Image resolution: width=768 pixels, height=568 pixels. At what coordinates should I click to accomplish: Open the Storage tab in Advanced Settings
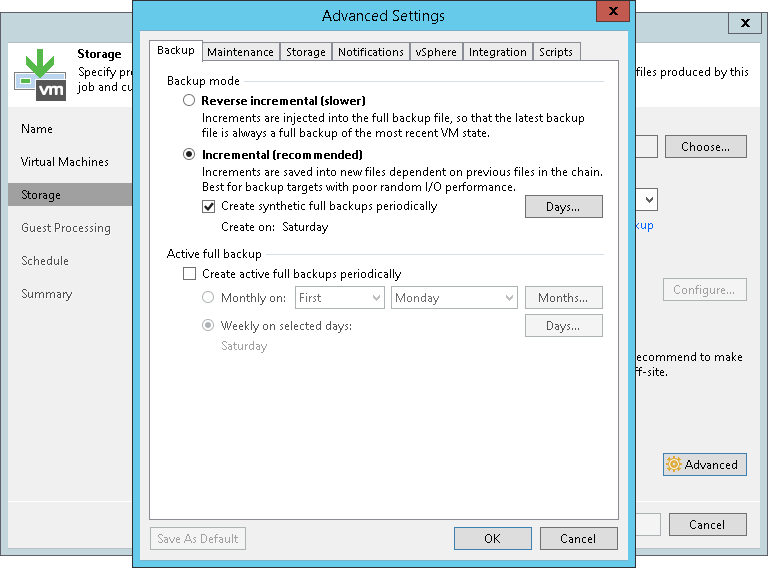306,52
